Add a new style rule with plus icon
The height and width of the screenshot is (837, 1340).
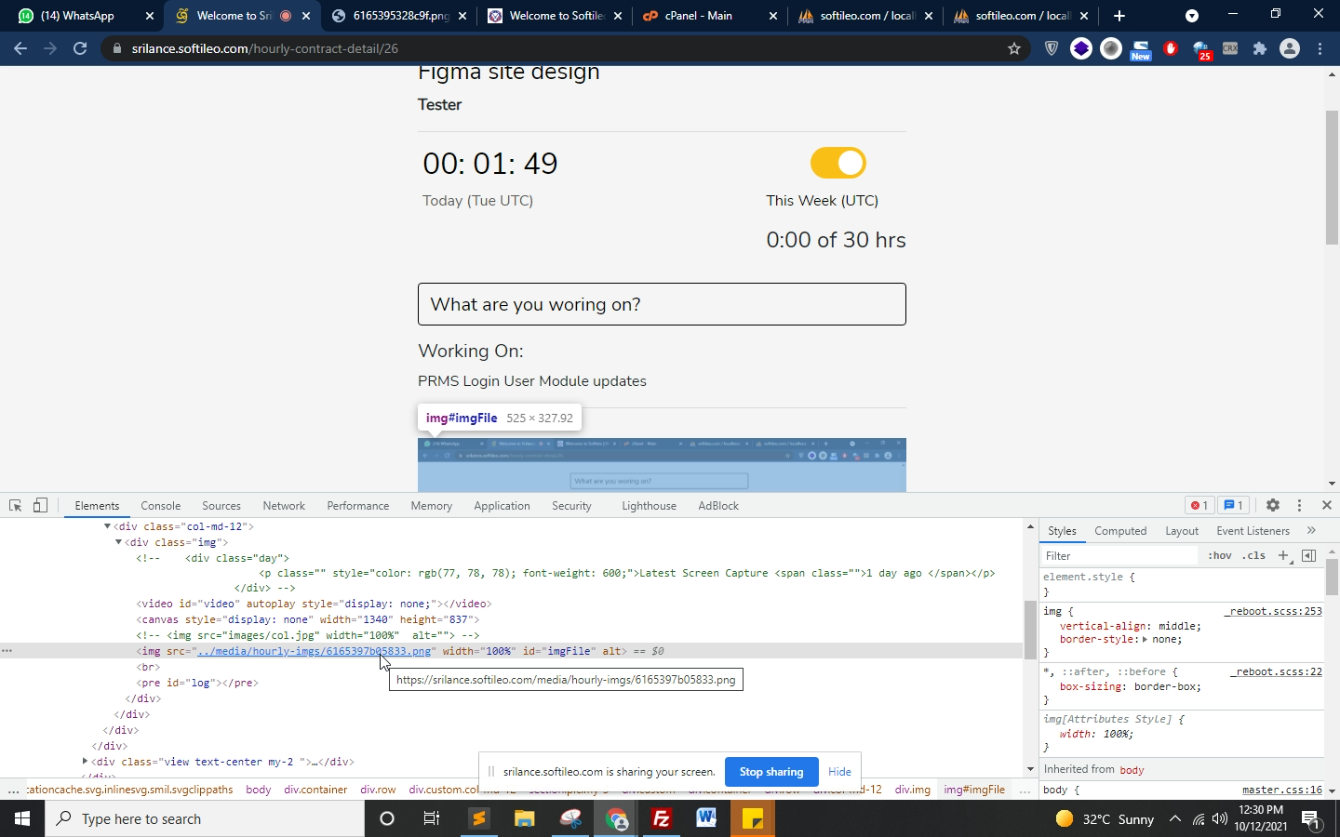coord(1283,555)
